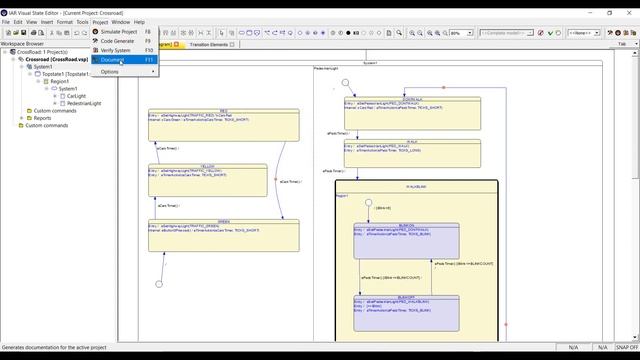Click the Zoom Out magnifier icon
The height and width of the screenshot is (360, 640).
[x=420, y=33]
